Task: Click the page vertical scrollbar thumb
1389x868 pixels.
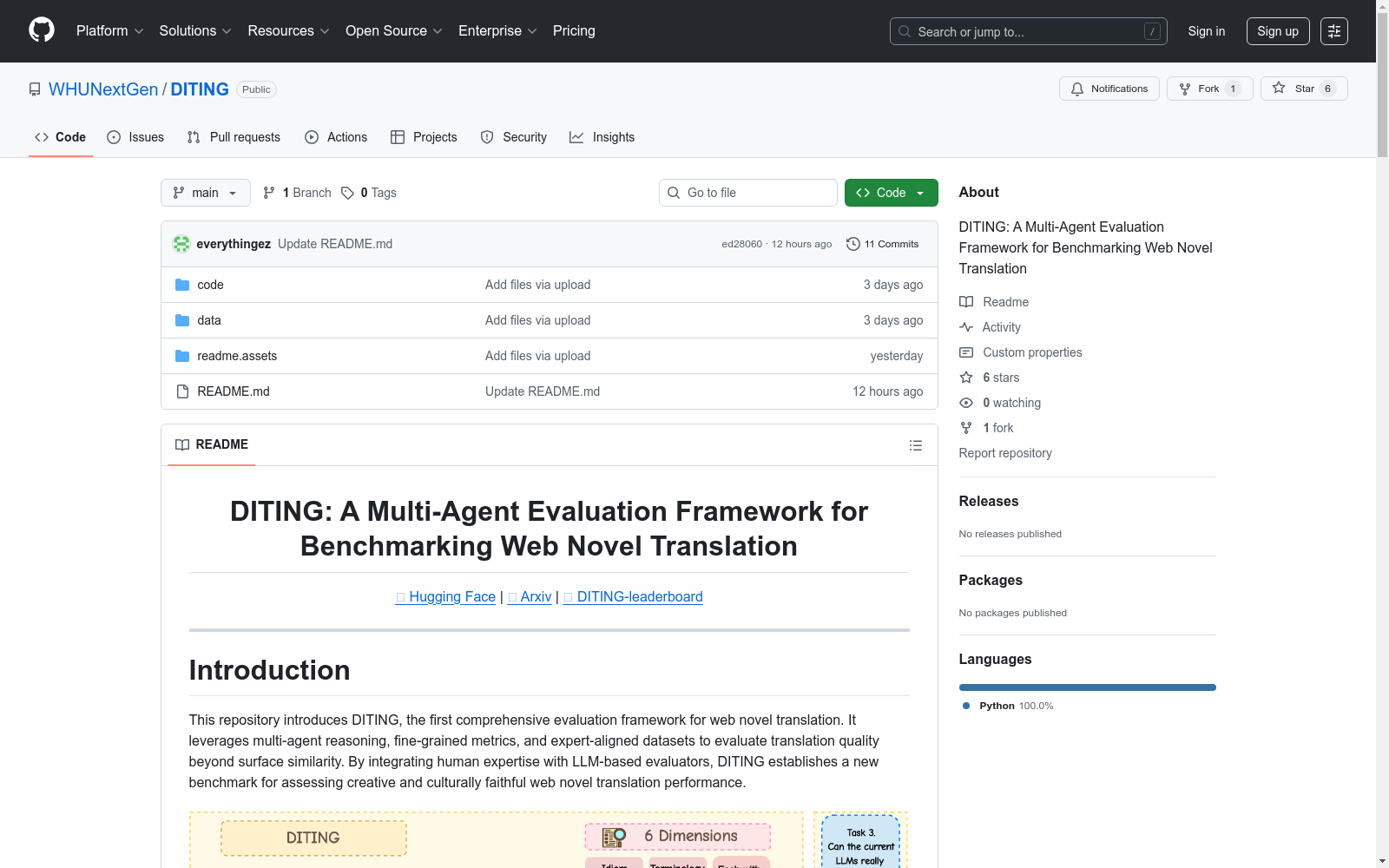Action: (x=1382, y=85)
